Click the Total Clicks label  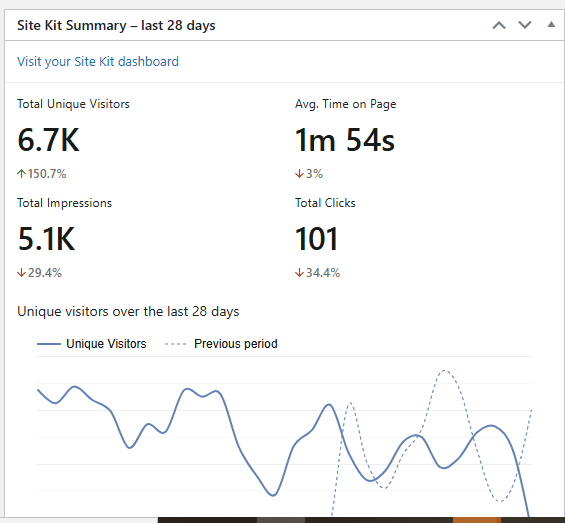pyautogui.click(x=325, y=203)
